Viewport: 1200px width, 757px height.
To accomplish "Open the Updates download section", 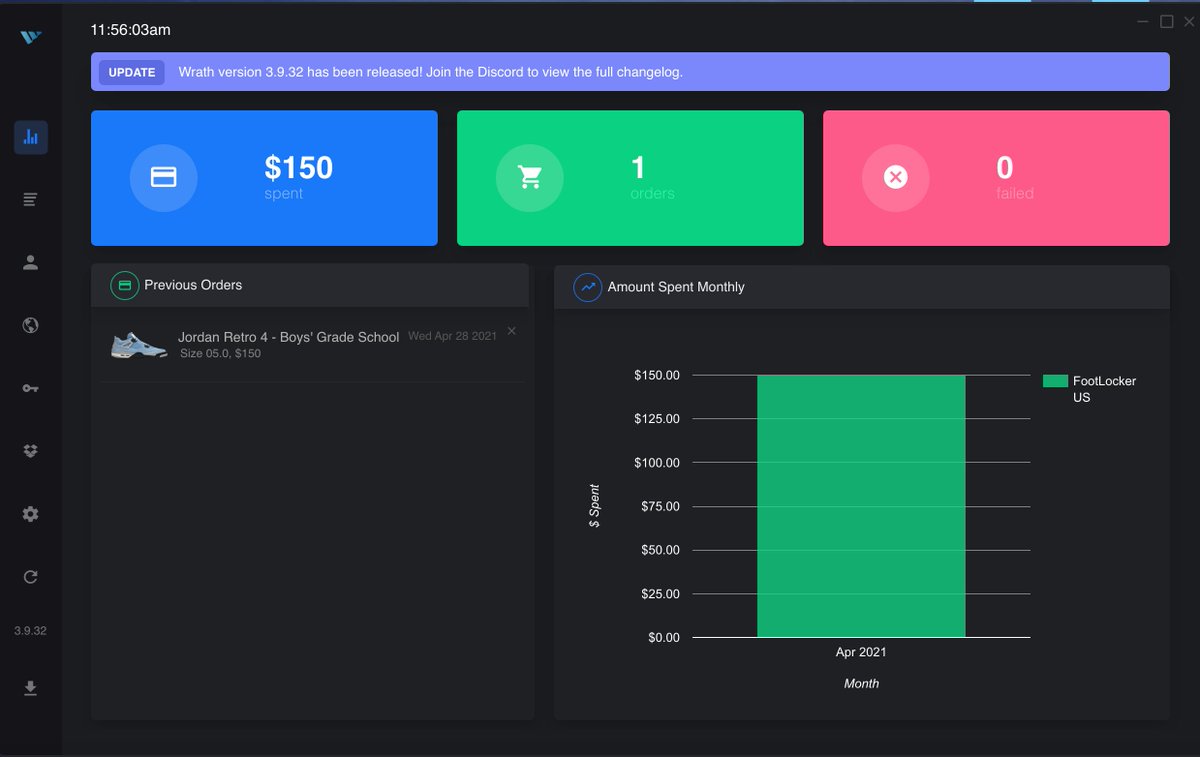I will click(x=30, y=688).
